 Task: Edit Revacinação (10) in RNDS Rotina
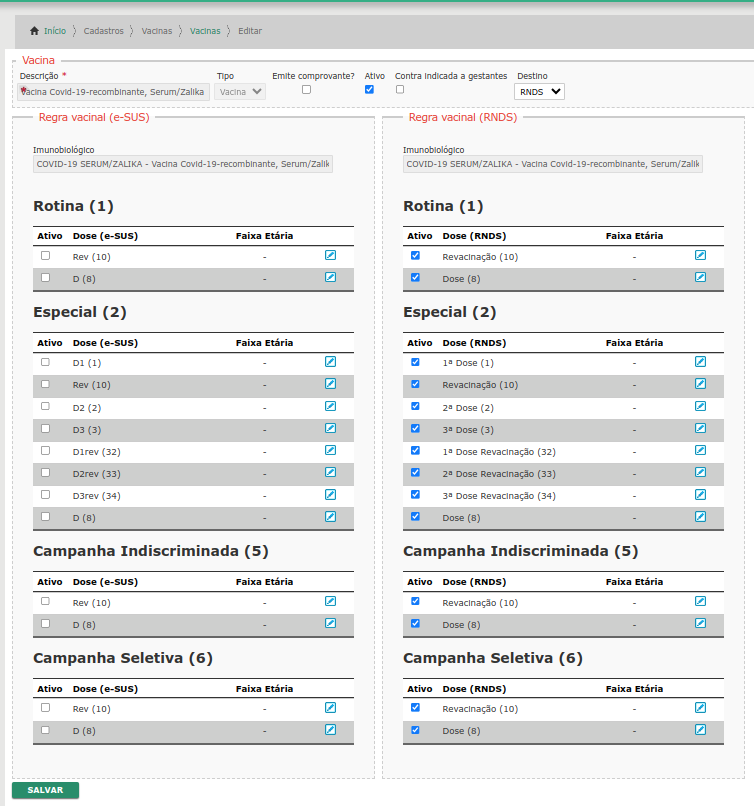(701, 255)
